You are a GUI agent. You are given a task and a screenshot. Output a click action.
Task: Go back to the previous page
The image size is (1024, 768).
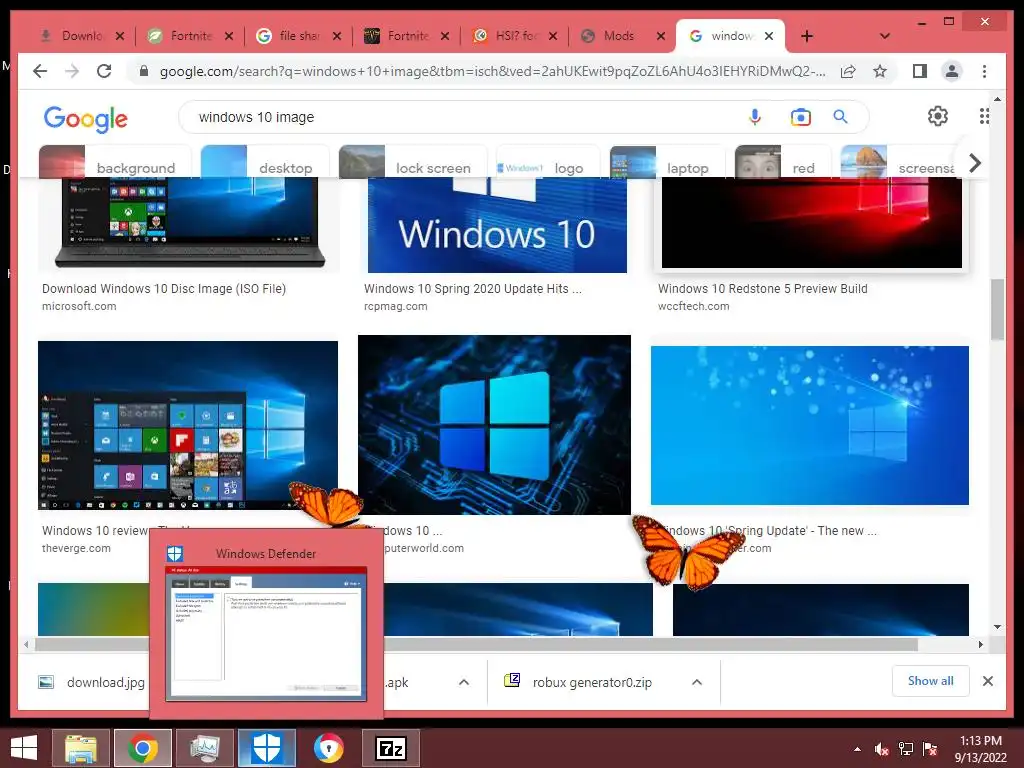[40, 71]
